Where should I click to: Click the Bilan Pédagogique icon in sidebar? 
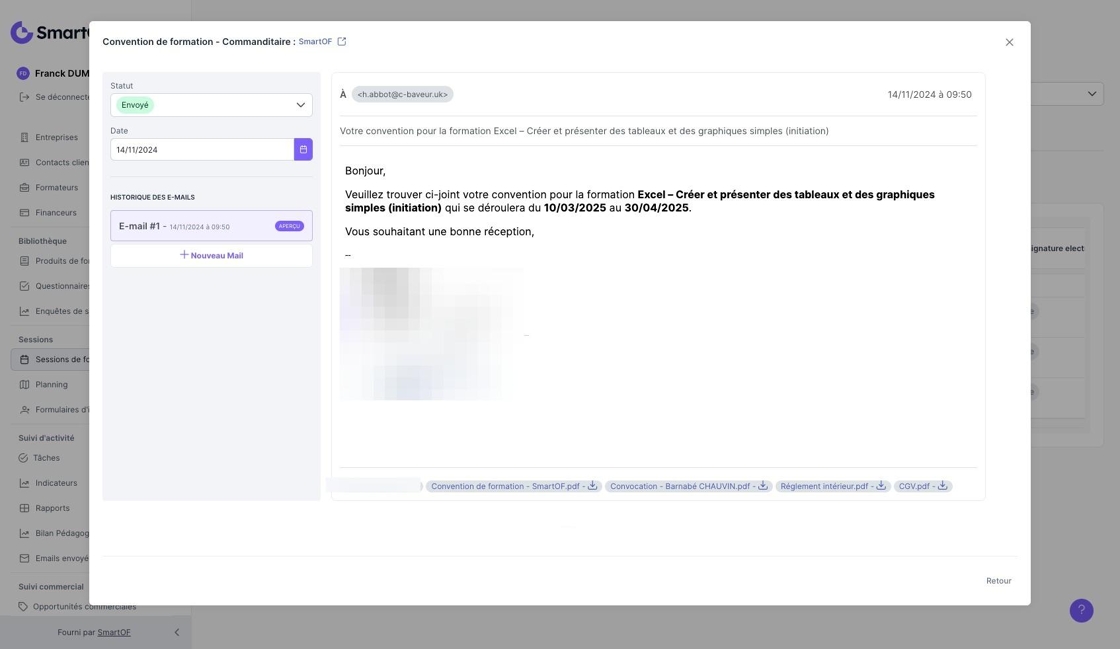(x=24, y=533)
